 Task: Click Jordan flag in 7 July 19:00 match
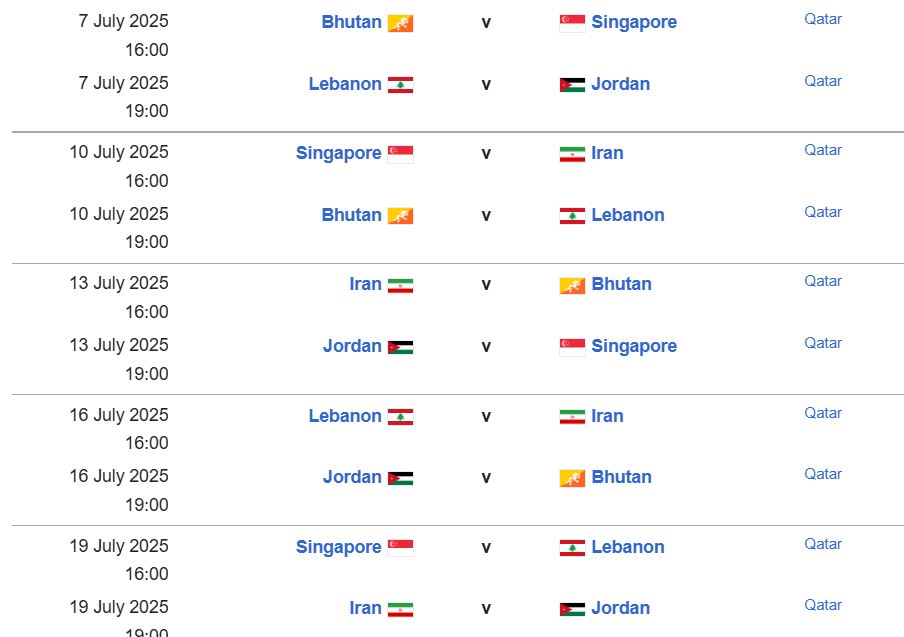click(x=572, y=85)
